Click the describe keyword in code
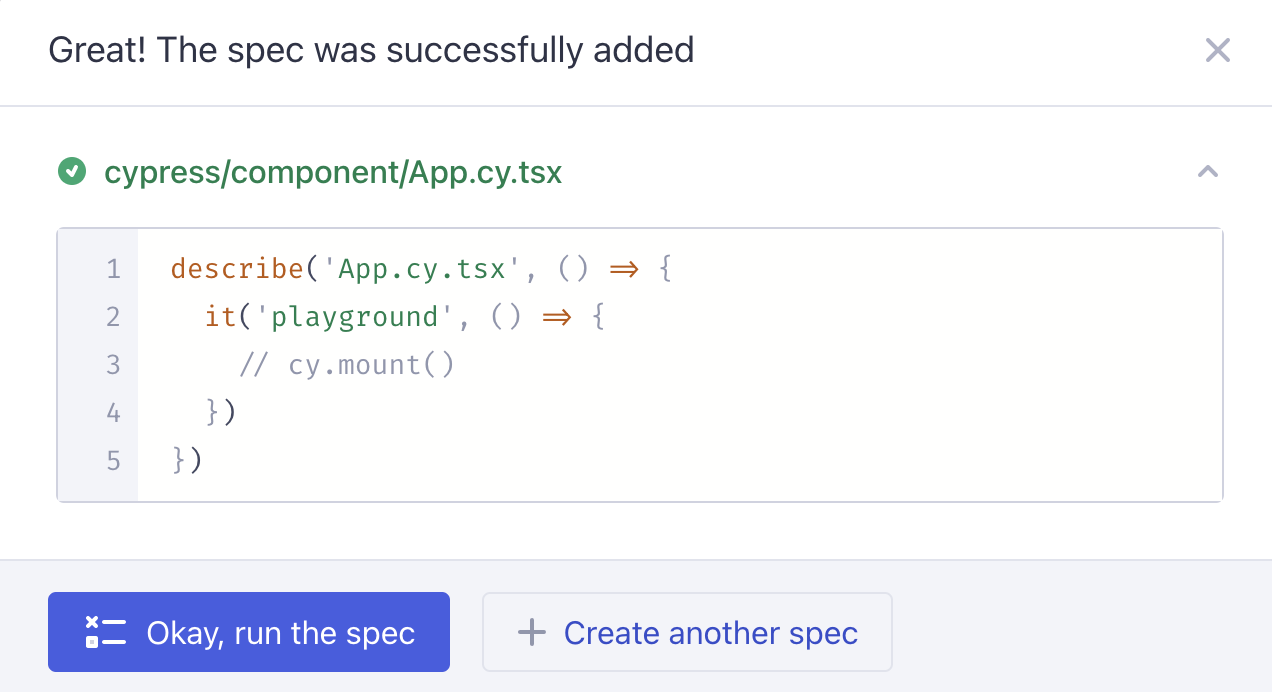 click(x=237, y=269)
